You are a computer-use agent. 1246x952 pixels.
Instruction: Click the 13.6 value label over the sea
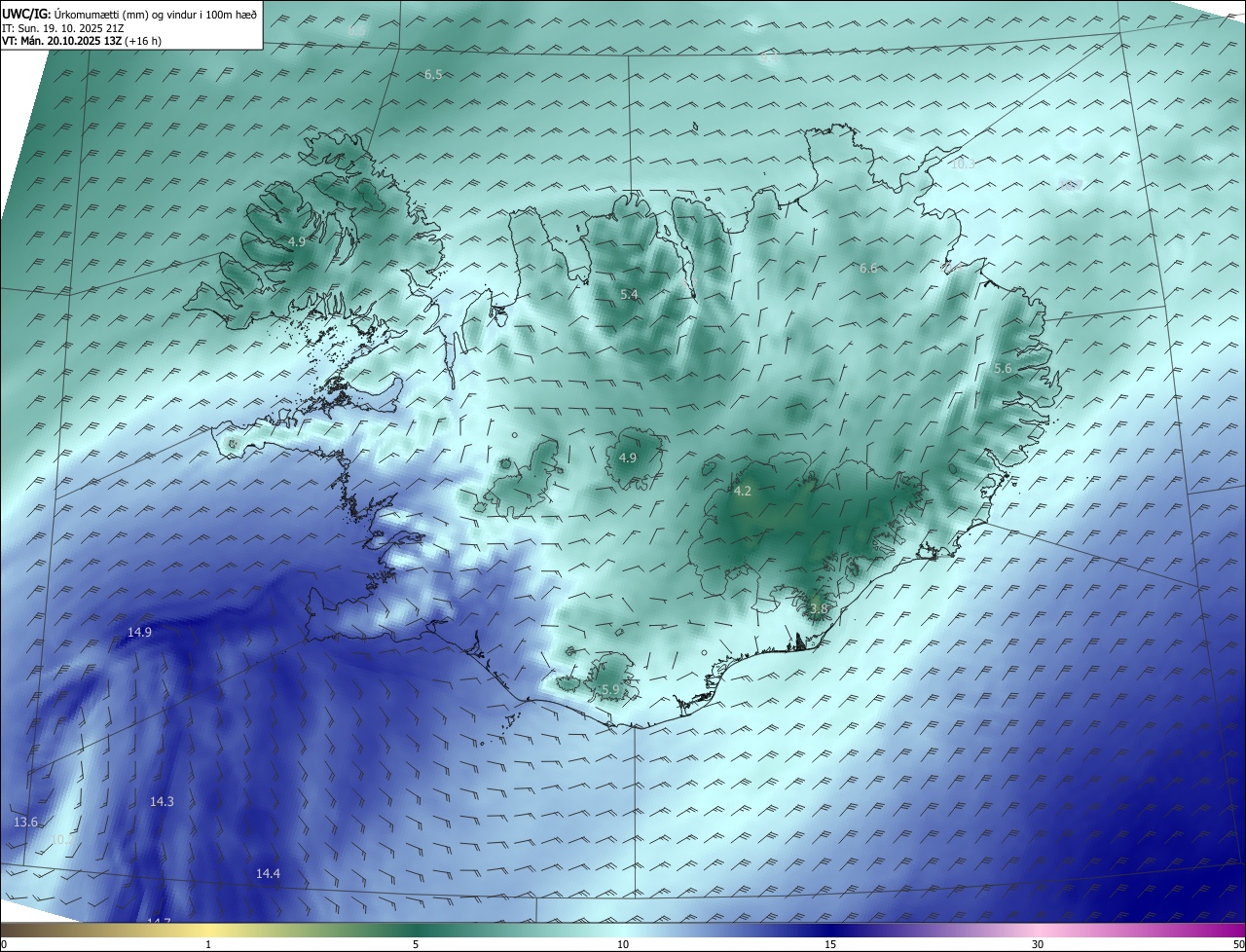[x=25, y=823]
